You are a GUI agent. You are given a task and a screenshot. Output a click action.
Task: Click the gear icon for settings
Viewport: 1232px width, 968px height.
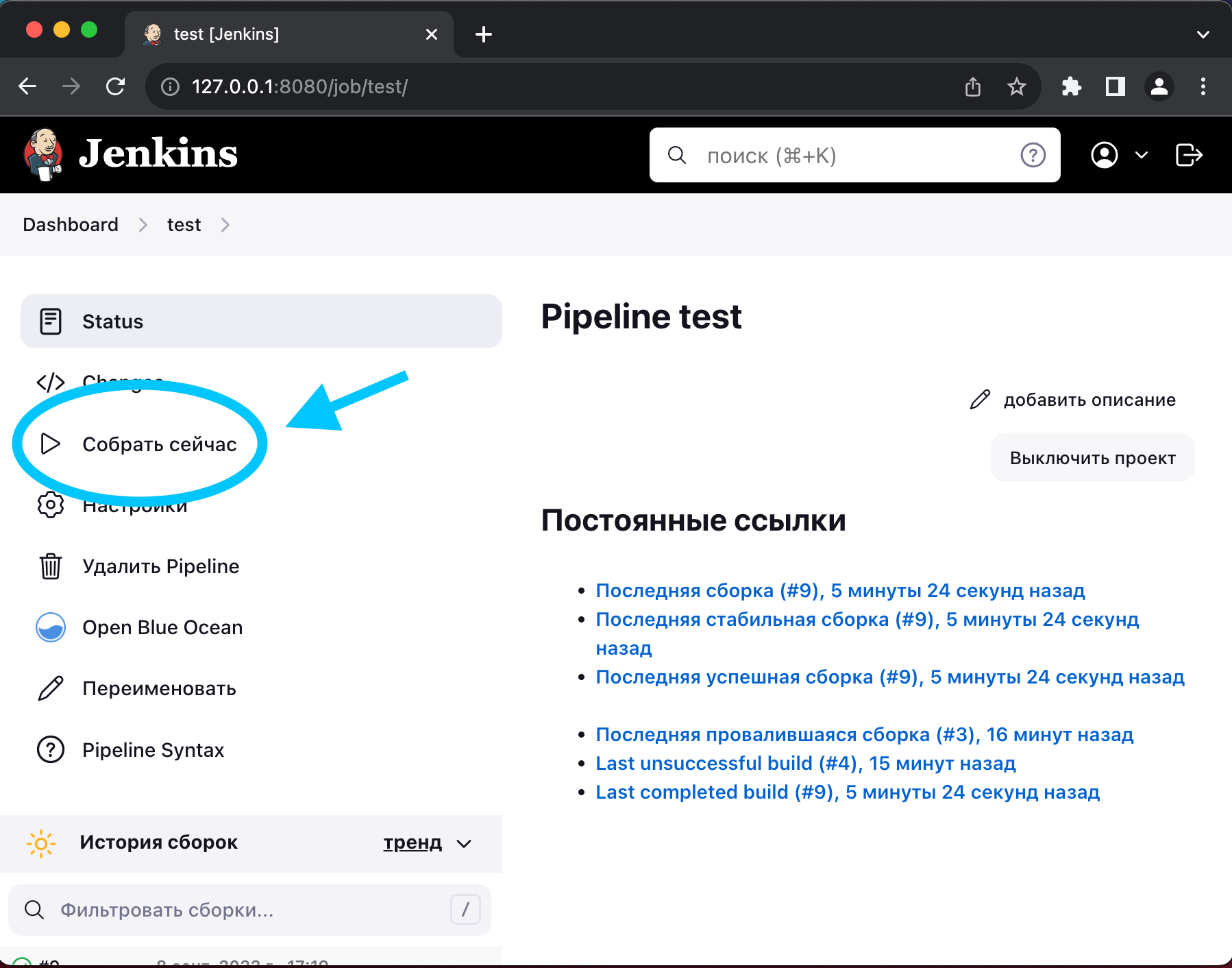click(x=50, y=505)
